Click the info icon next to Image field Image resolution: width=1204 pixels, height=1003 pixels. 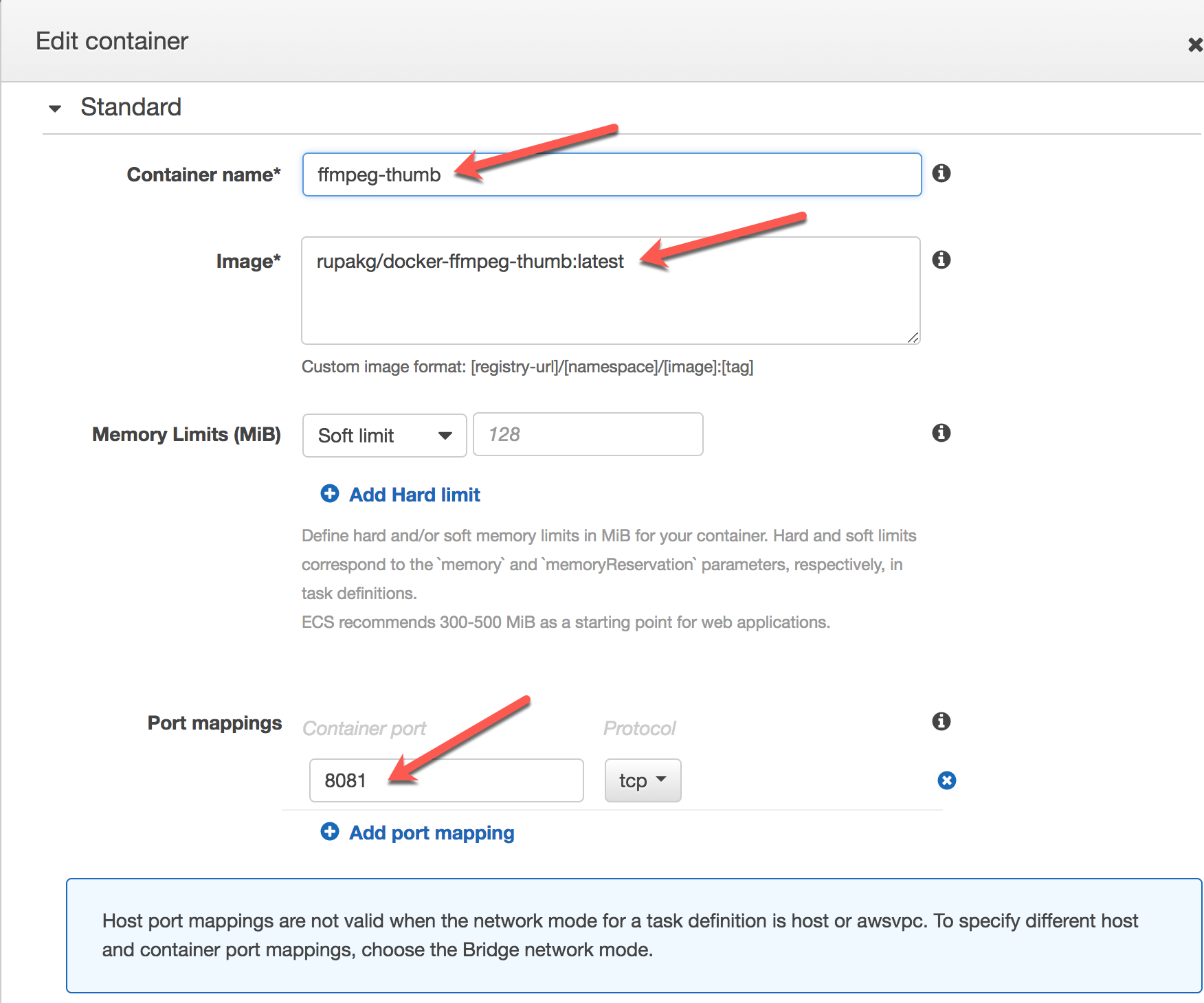click(941, 260)
